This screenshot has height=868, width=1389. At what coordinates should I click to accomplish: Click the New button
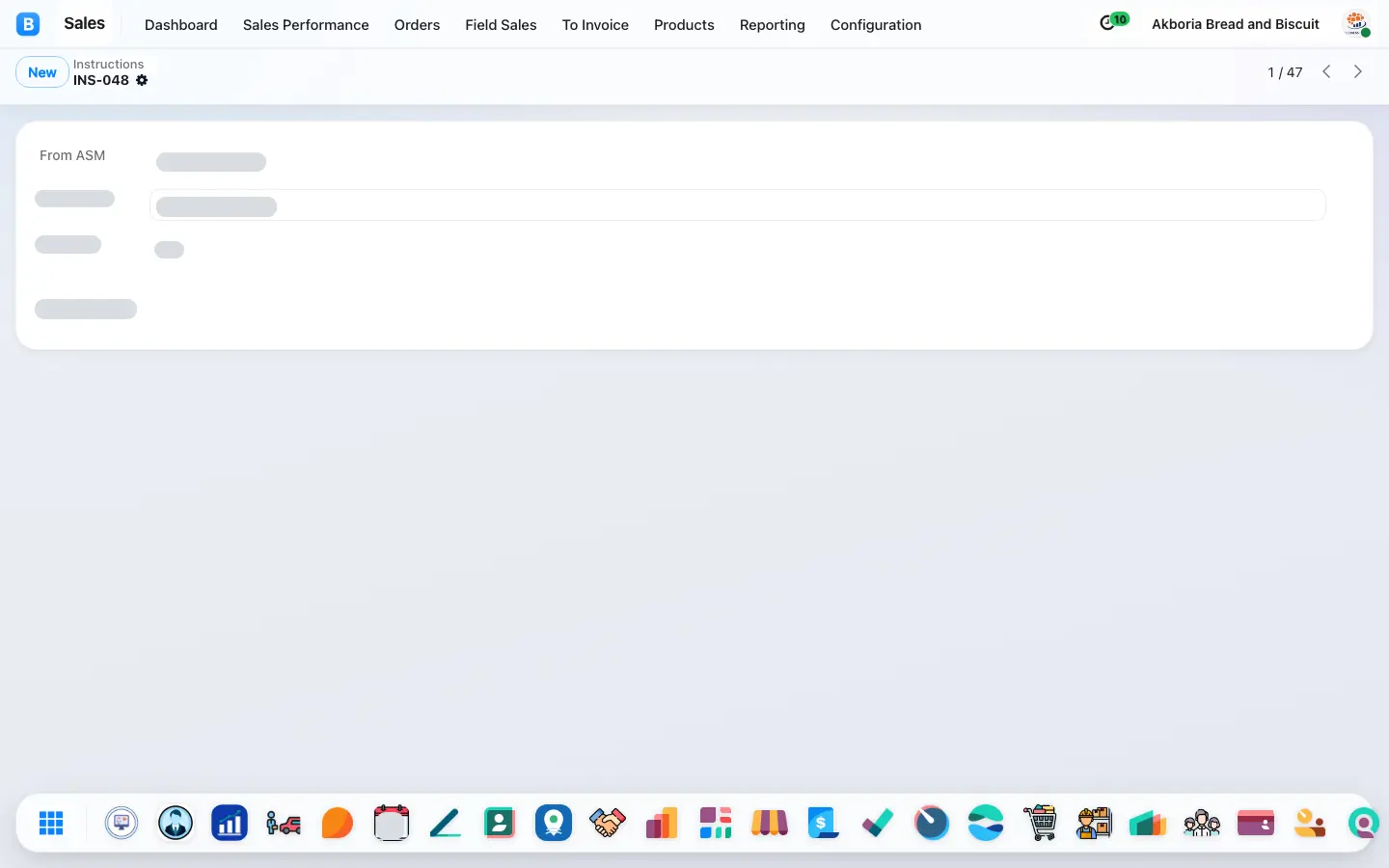point(42,72)
